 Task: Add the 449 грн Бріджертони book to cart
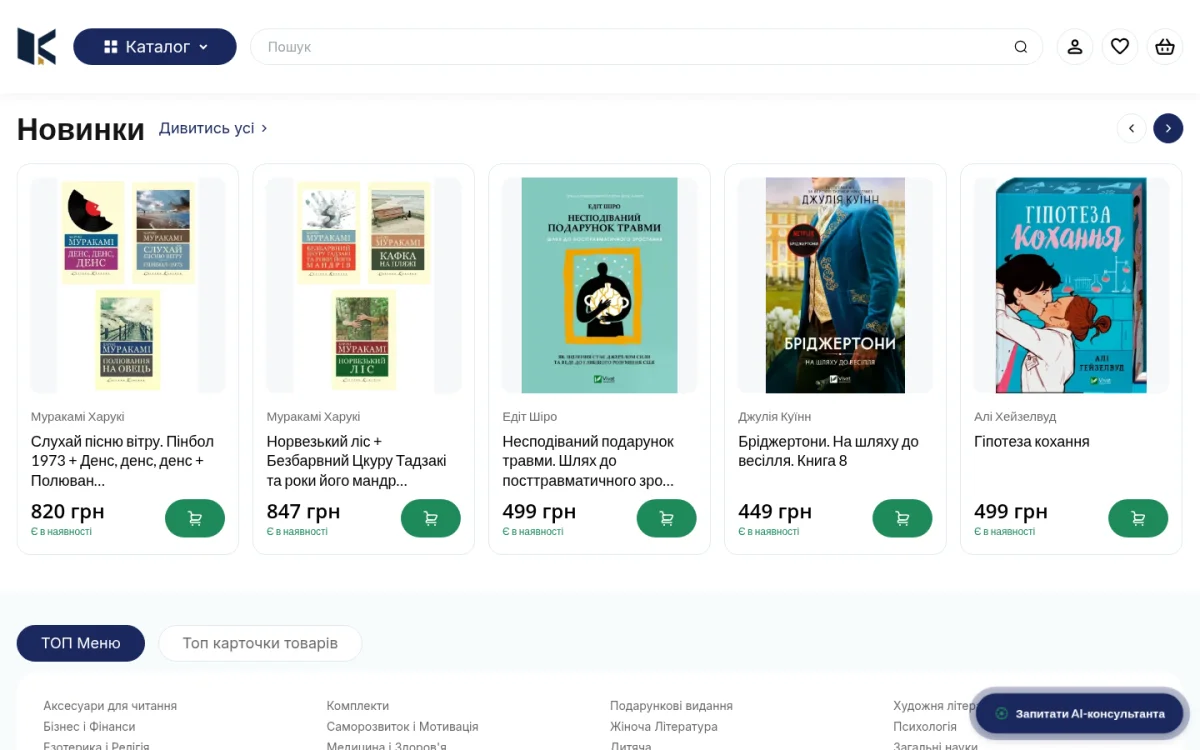point(902,518)
